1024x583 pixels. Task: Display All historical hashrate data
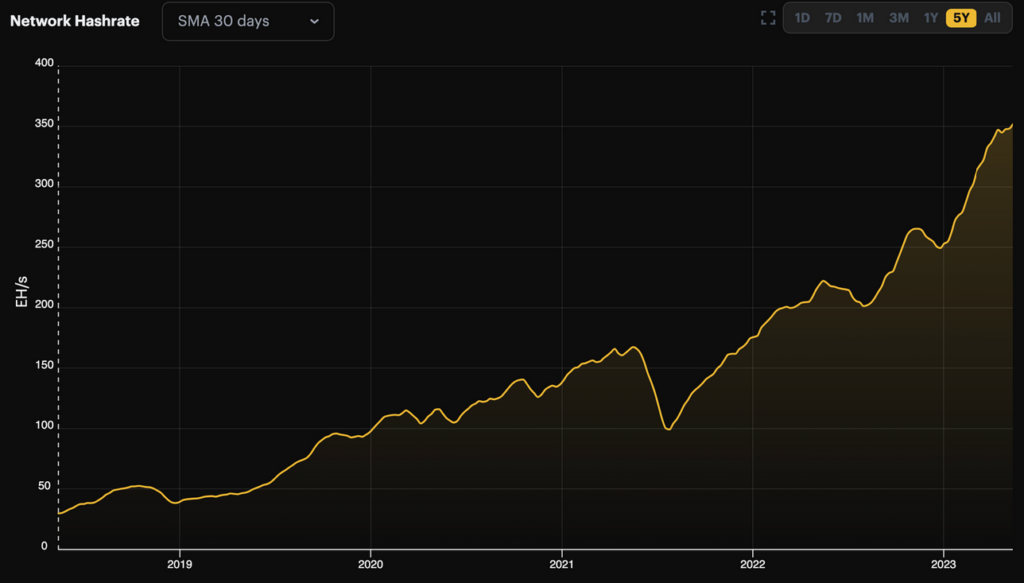[992, 18]
